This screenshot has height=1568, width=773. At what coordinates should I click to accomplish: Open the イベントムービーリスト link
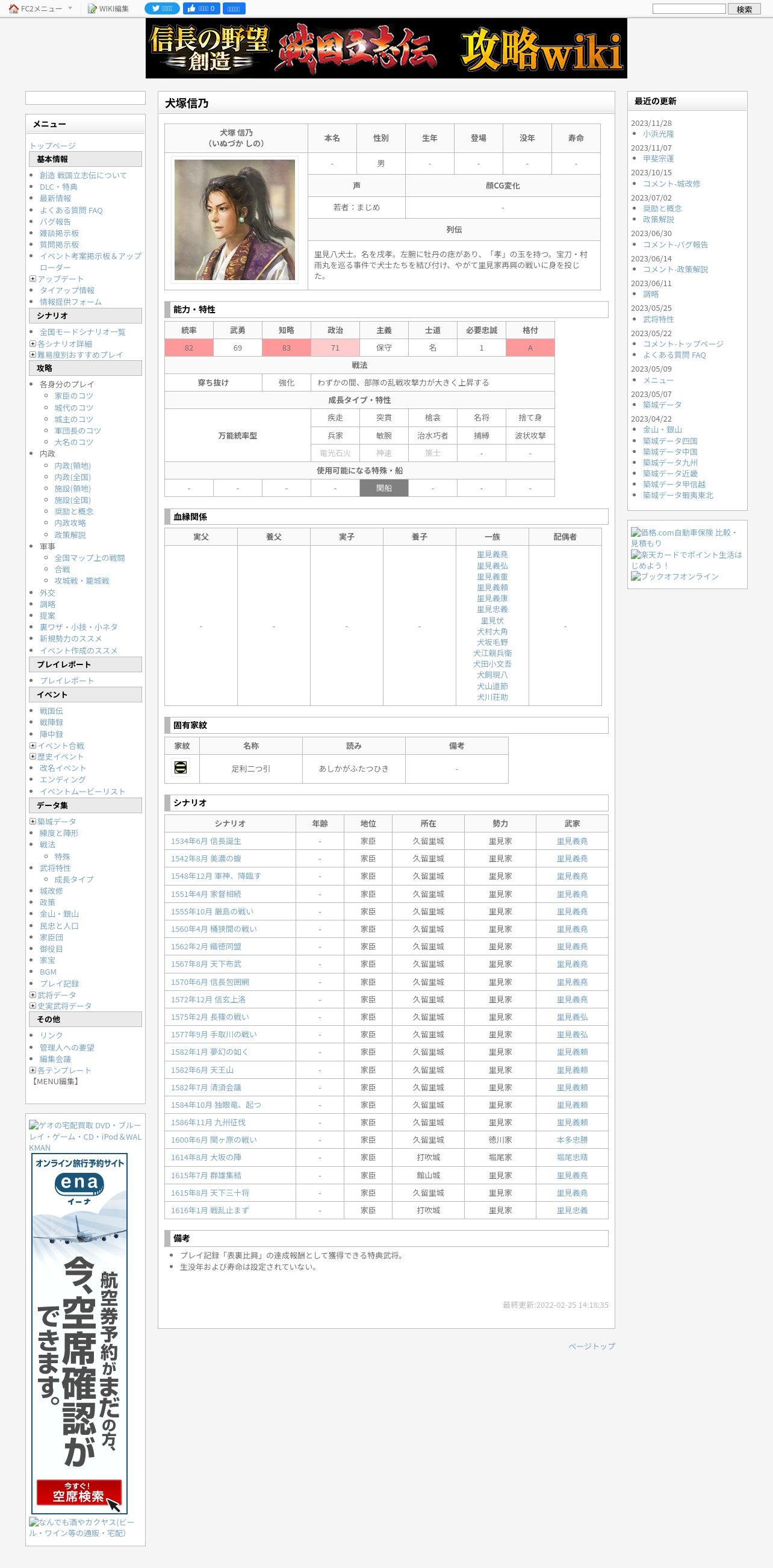82,792
